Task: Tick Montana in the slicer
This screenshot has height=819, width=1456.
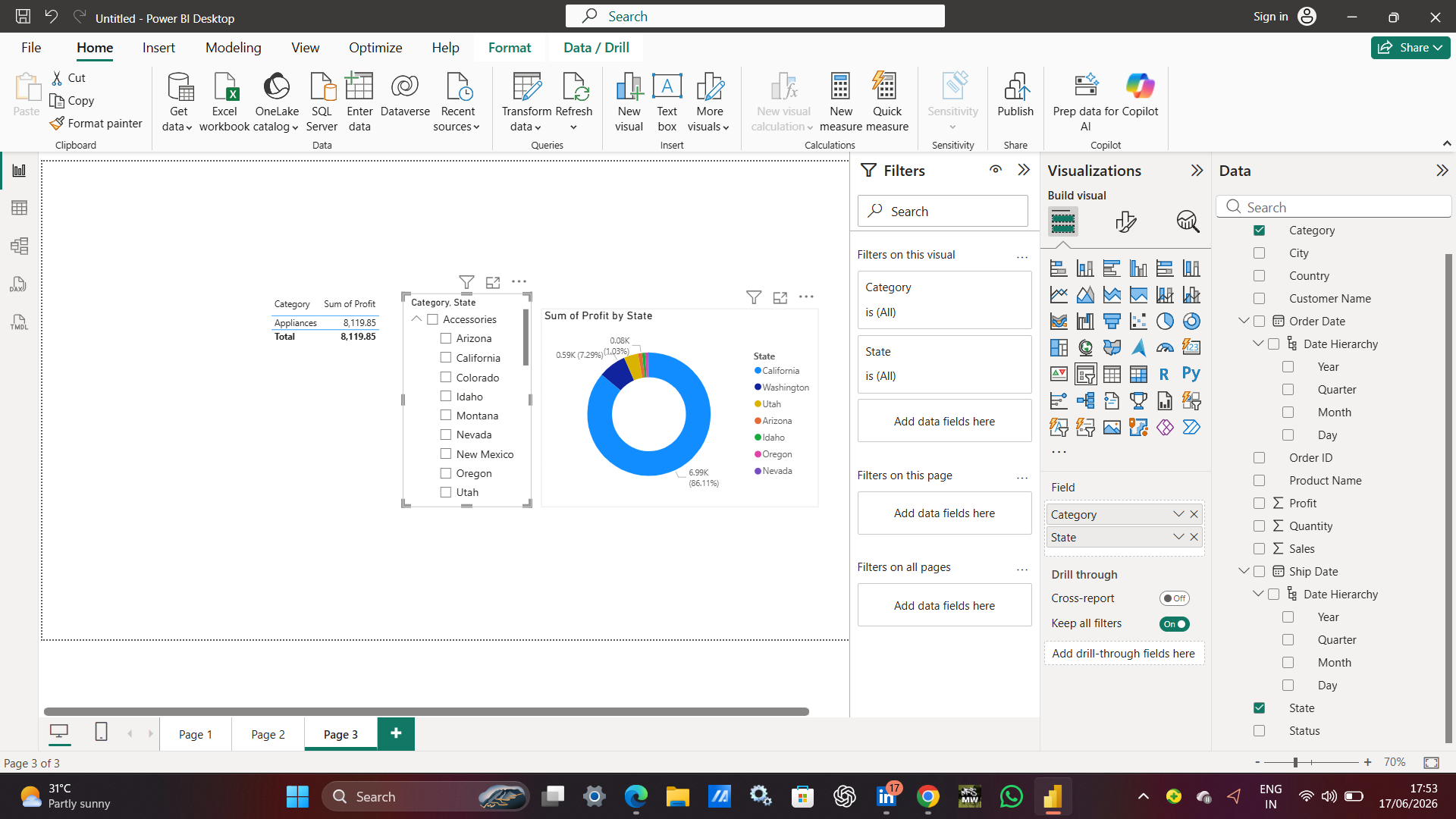Action: coord(446,416)
